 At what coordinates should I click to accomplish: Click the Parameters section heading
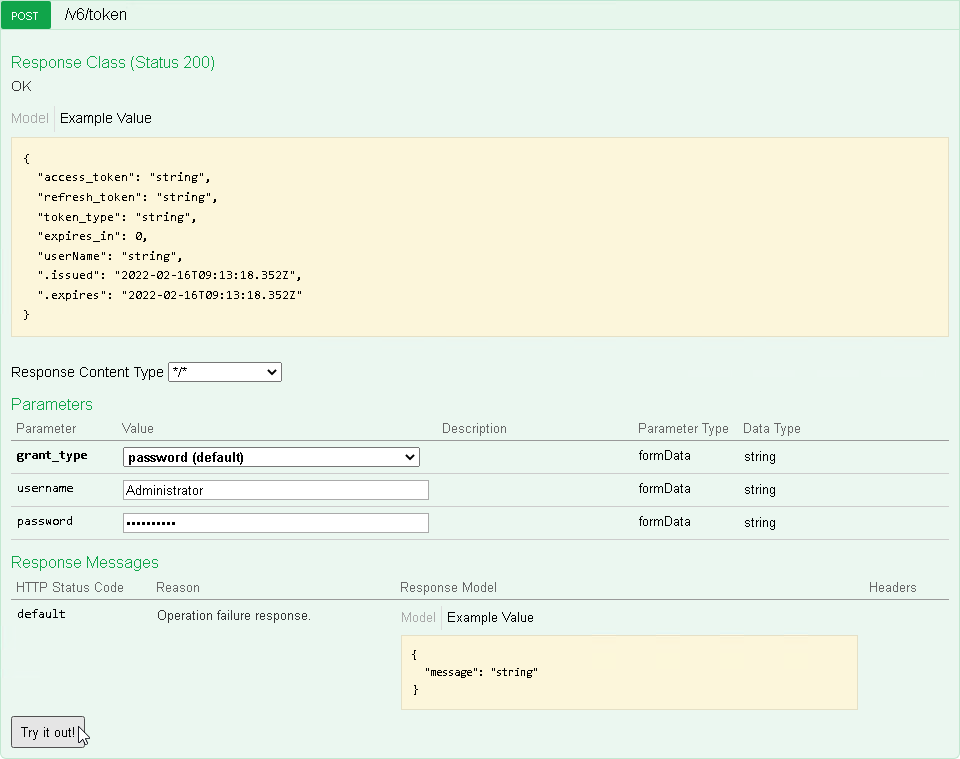coord(52,404)
